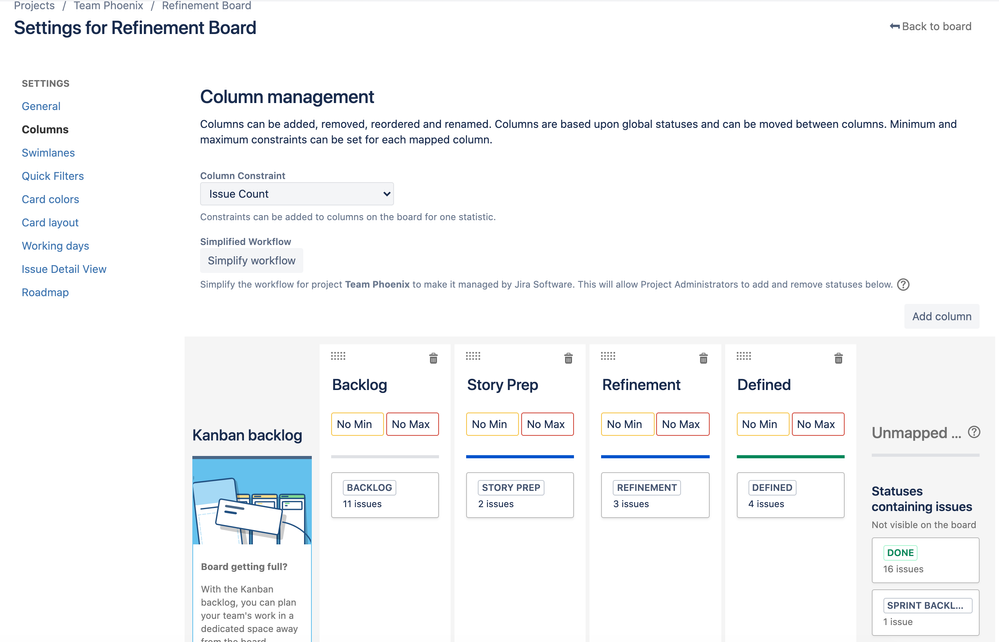Set No Min on Backlog column

point(355,424)
